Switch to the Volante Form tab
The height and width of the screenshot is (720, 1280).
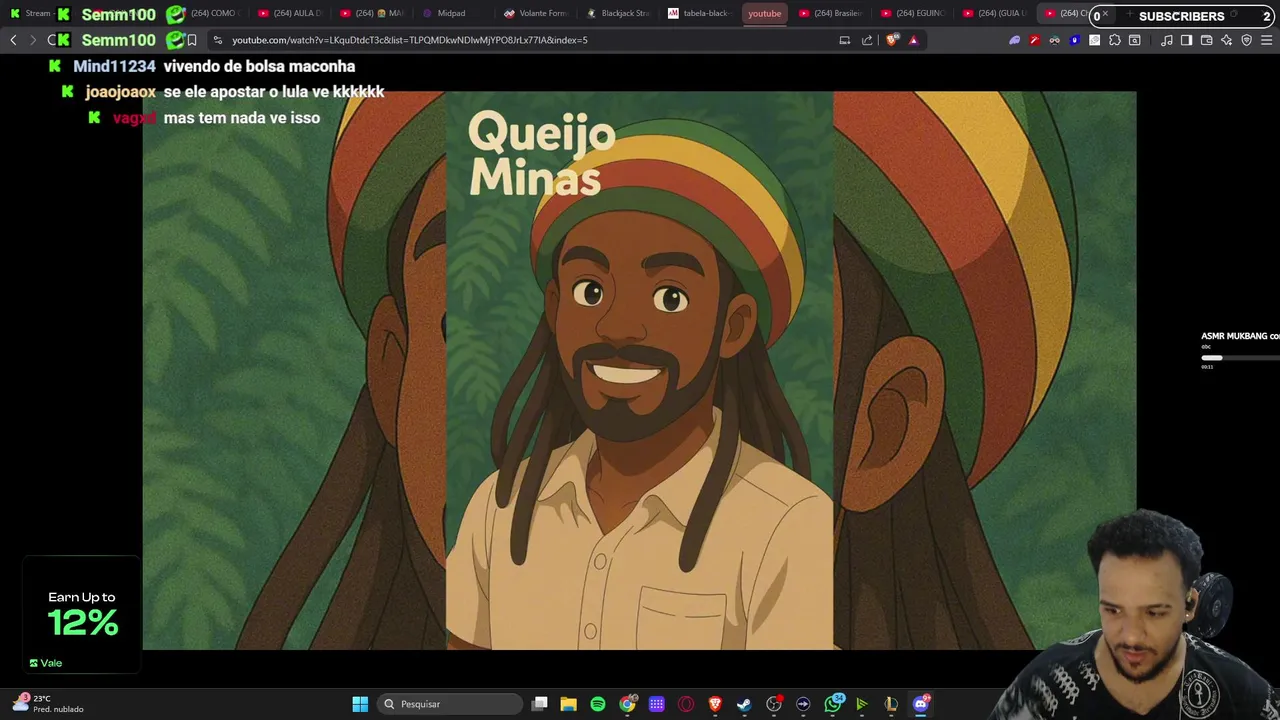536,13
